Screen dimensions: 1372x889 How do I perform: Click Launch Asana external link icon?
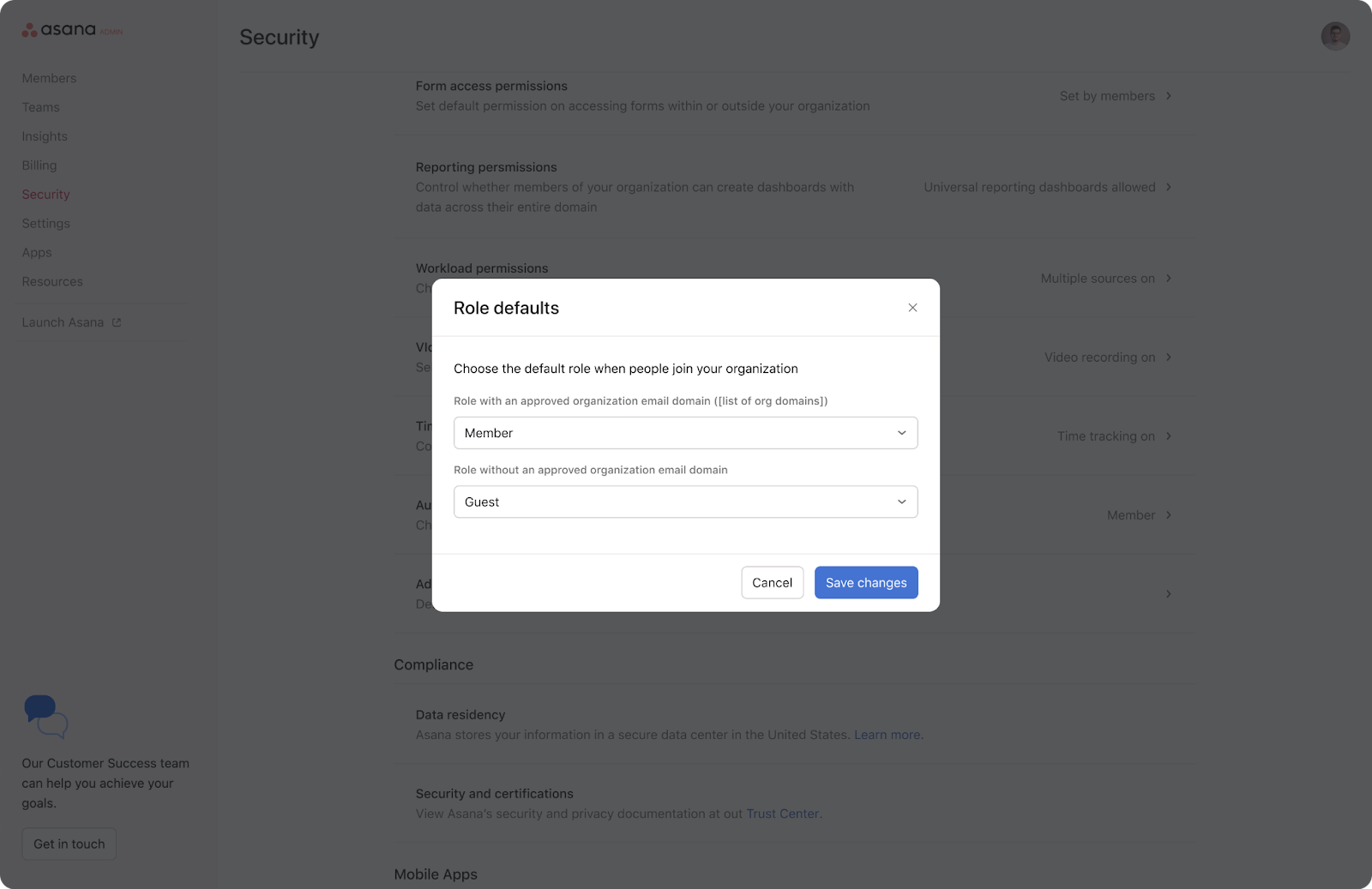click(x=117, y=322)
